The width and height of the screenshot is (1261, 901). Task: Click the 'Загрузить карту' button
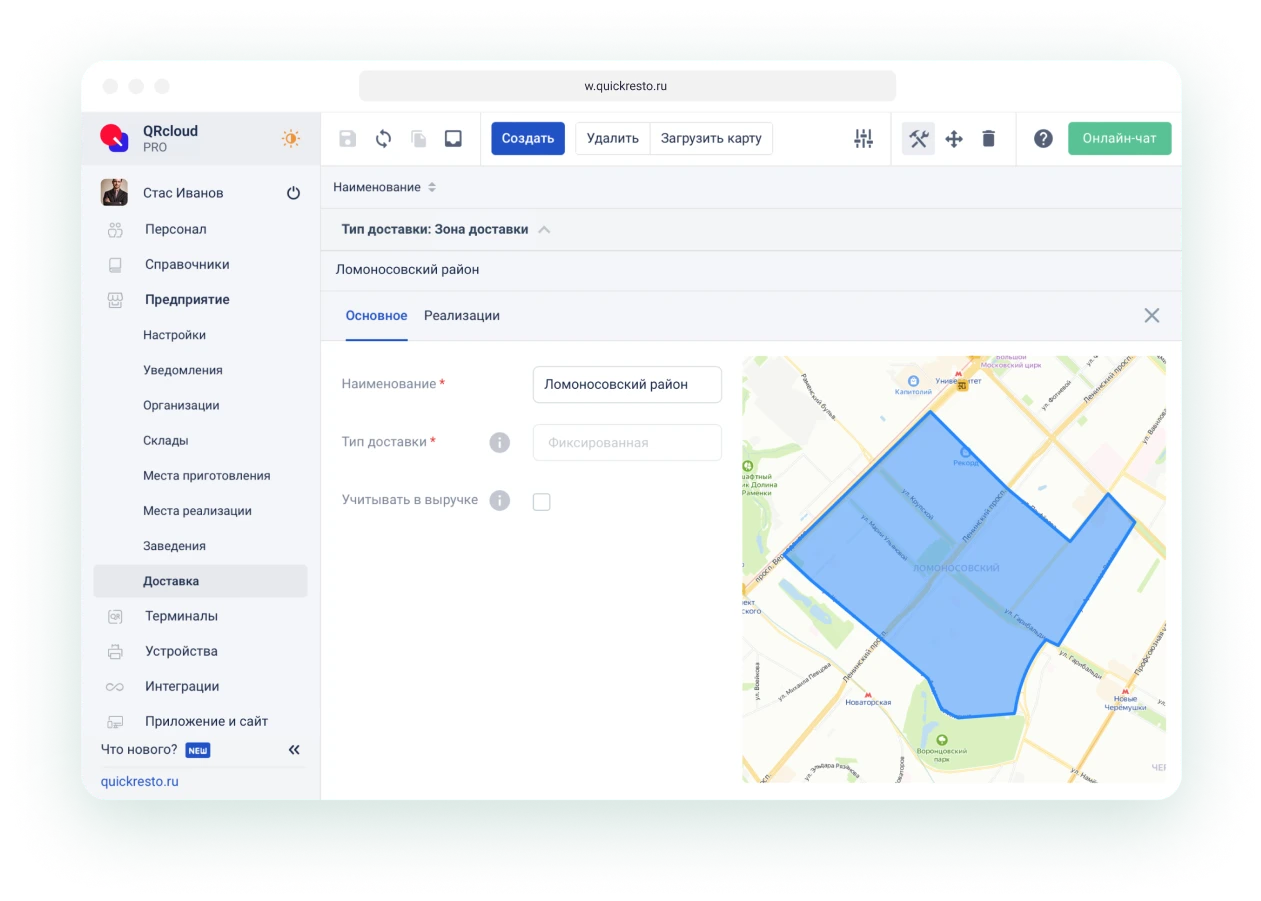(x=711, y=139)
